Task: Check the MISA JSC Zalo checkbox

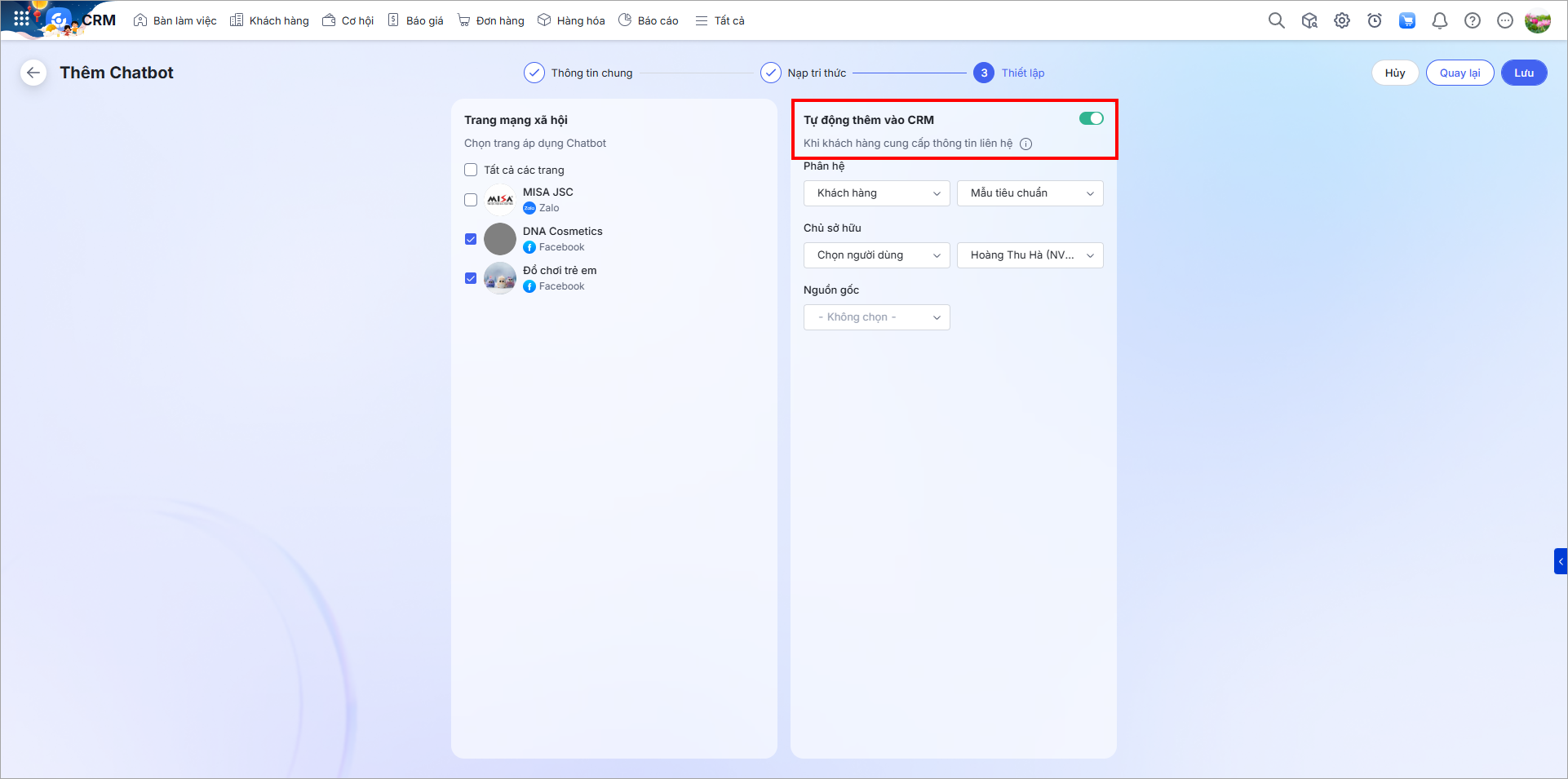Action: [471, 200]
